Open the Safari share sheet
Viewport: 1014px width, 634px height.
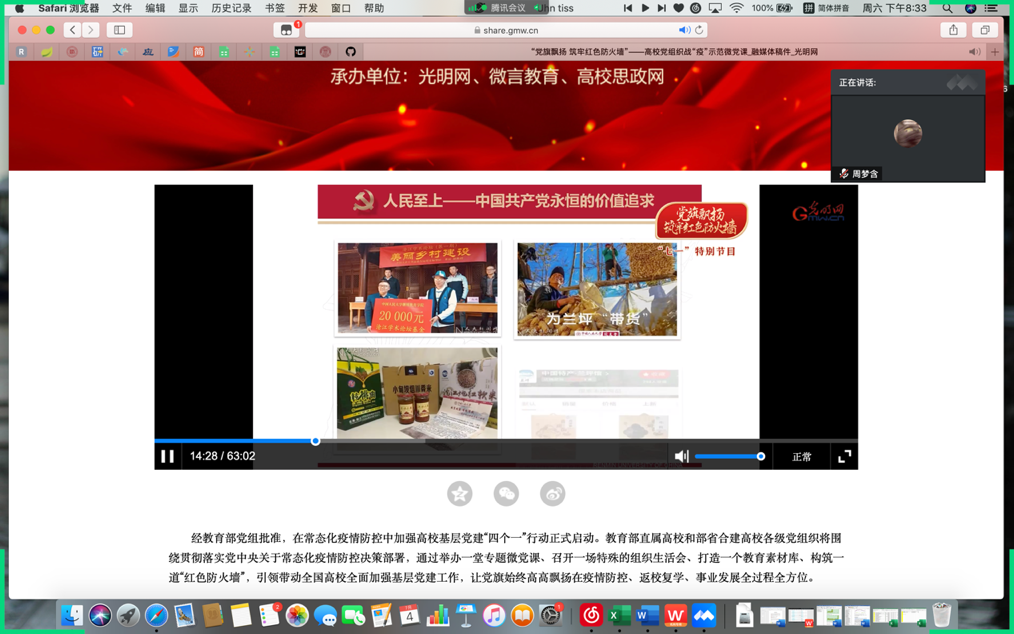953,30
